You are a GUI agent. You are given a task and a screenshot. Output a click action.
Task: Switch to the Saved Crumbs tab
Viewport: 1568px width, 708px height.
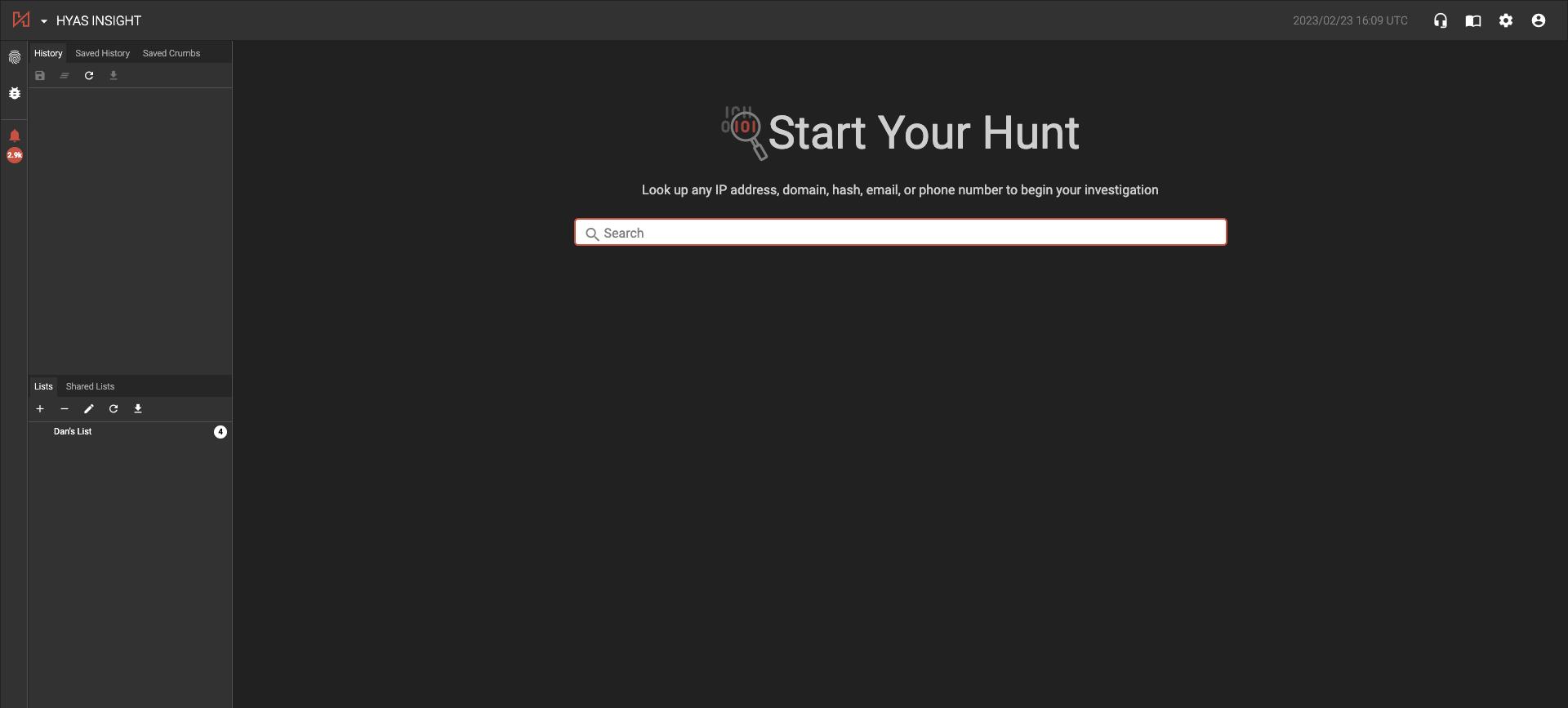(171, 53)
